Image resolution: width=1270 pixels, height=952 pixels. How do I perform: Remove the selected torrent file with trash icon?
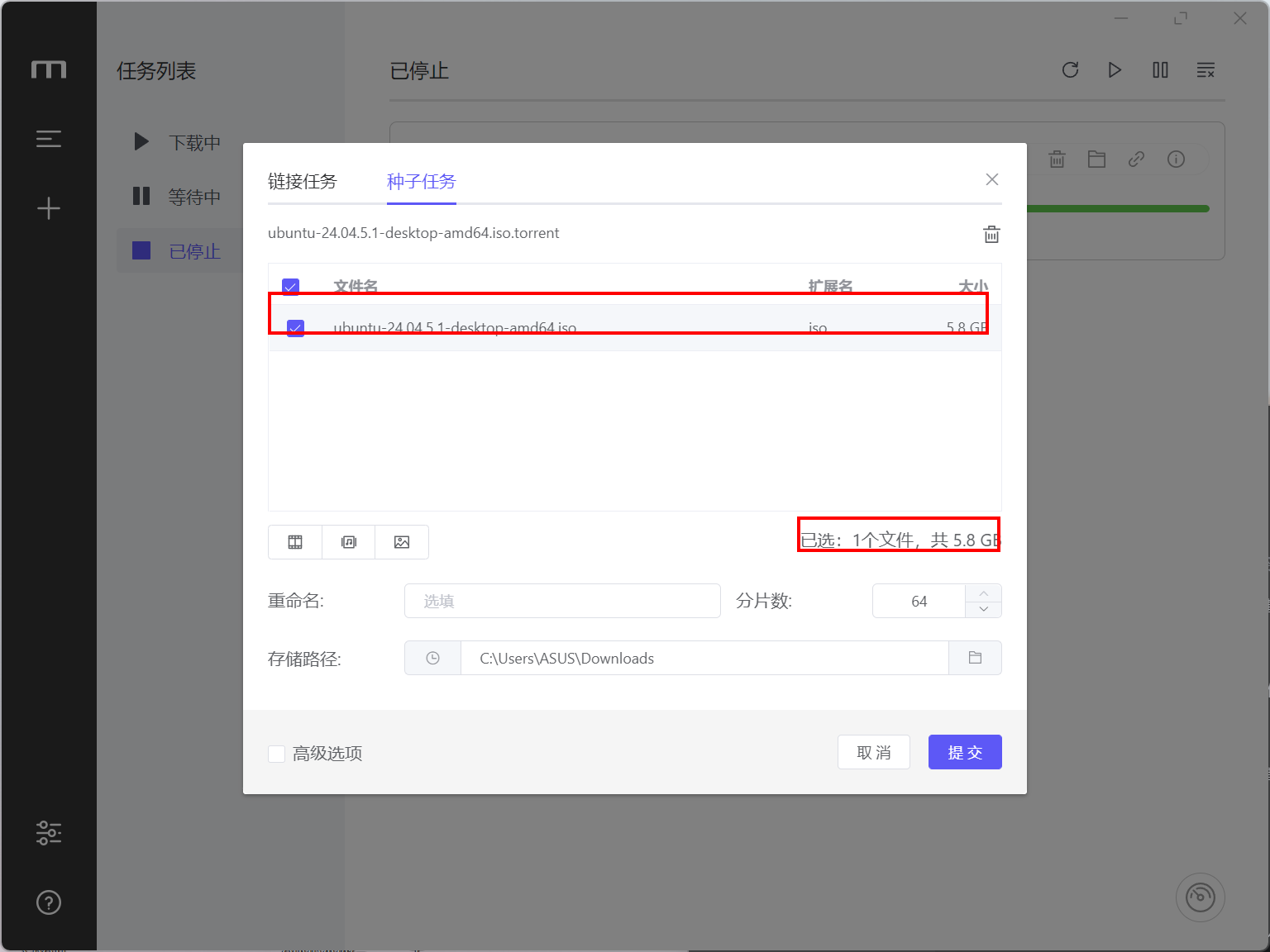pos(991,234)
